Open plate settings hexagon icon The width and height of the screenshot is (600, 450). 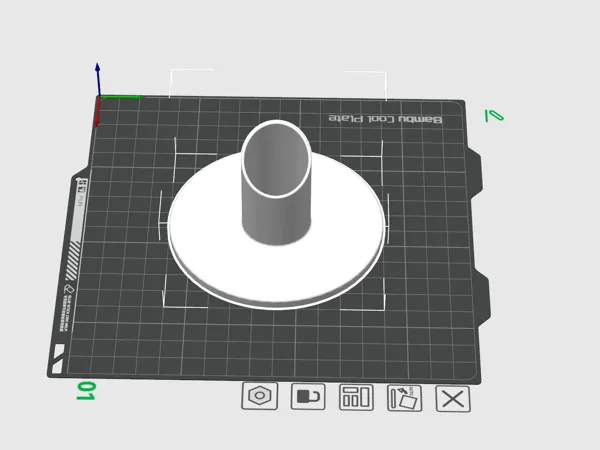(259, 396)
